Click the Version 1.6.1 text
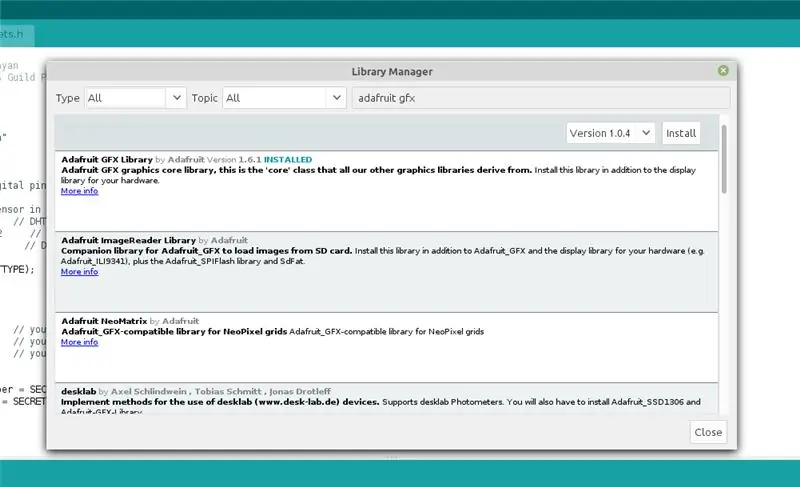800x487 pixels. click(x=234, y=160)
